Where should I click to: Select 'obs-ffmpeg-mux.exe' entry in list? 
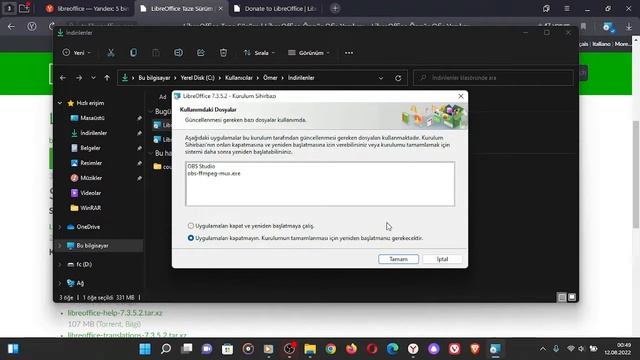(x=214, y=173)
